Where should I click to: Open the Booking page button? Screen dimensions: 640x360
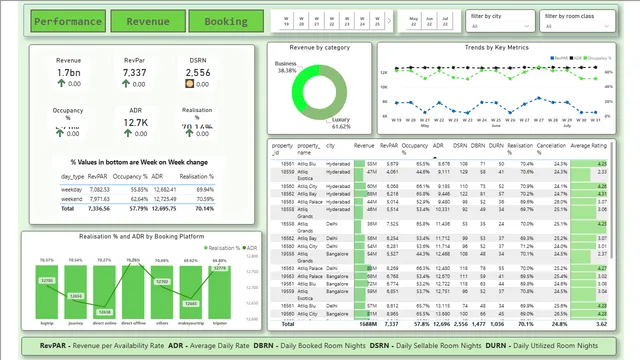226,21
